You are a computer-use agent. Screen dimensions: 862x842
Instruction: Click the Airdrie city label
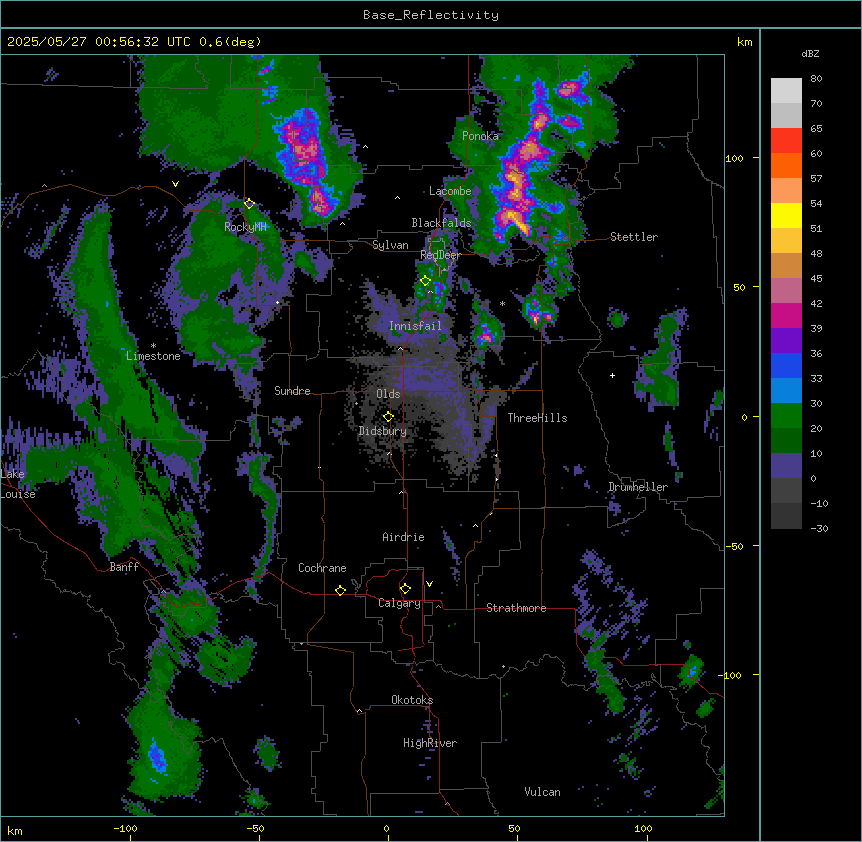pyautogui.click(x=404, y=537)
